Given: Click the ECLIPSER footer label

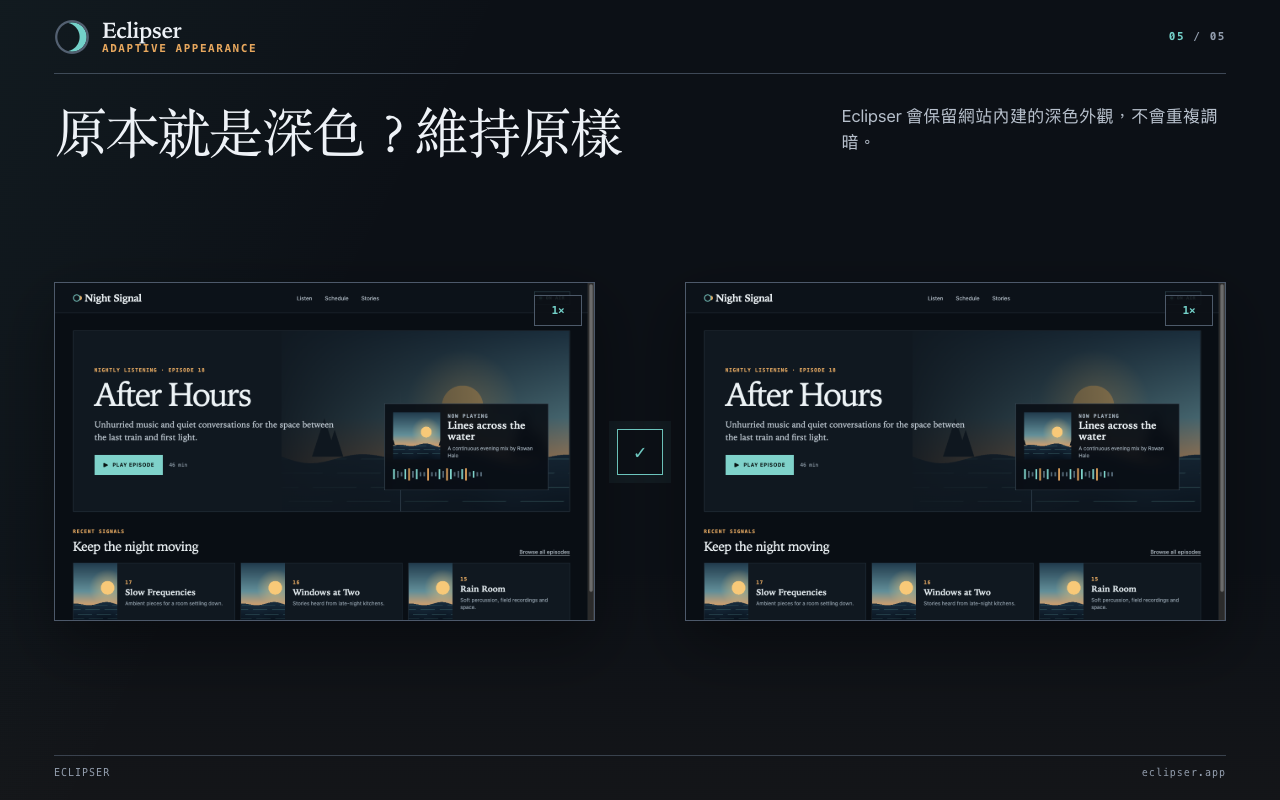Looking at the screenshot, I should [x=82, y=772].
